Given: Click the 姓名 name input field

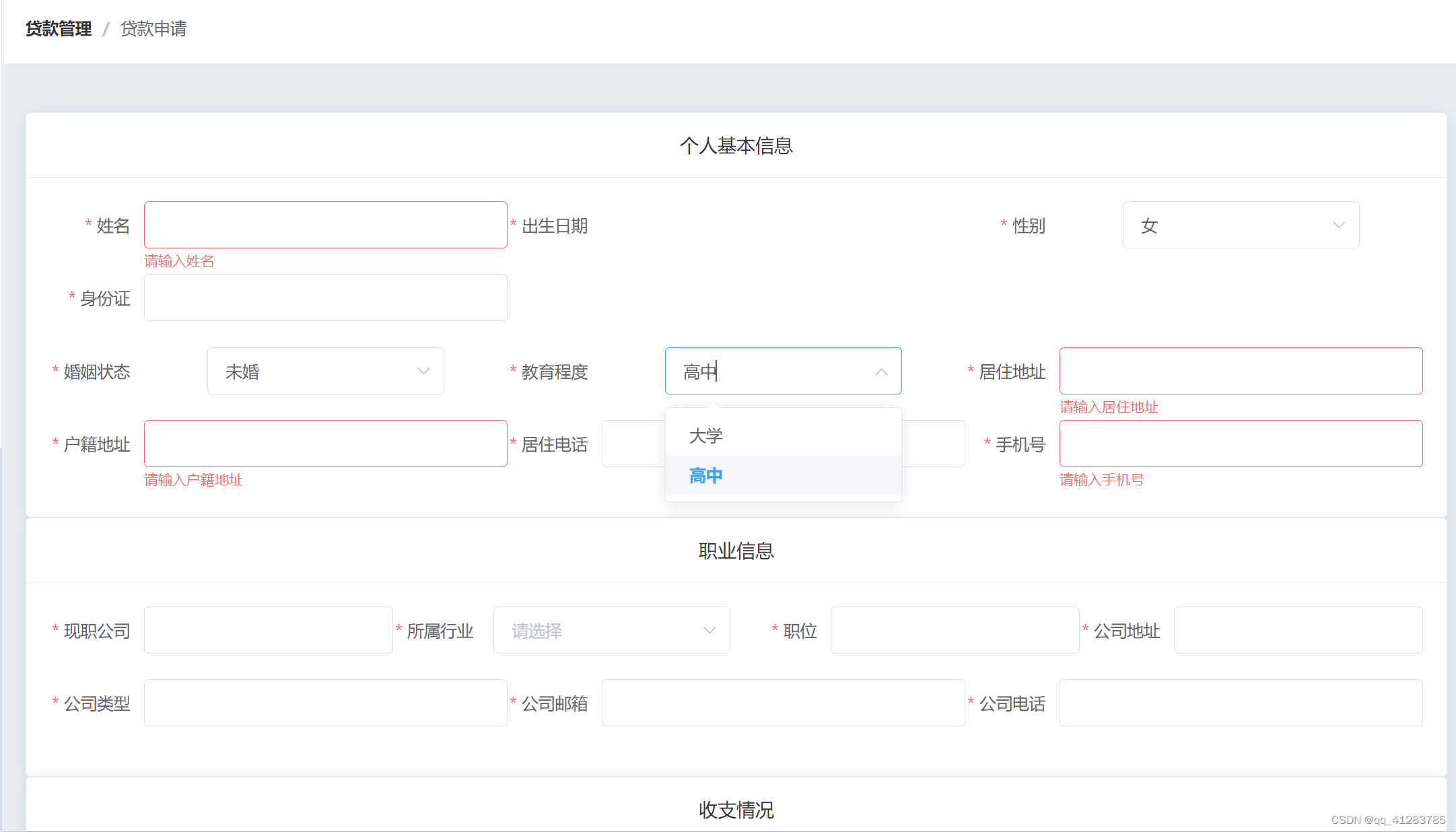Looking at the screenshot, I should click(325, 225).
